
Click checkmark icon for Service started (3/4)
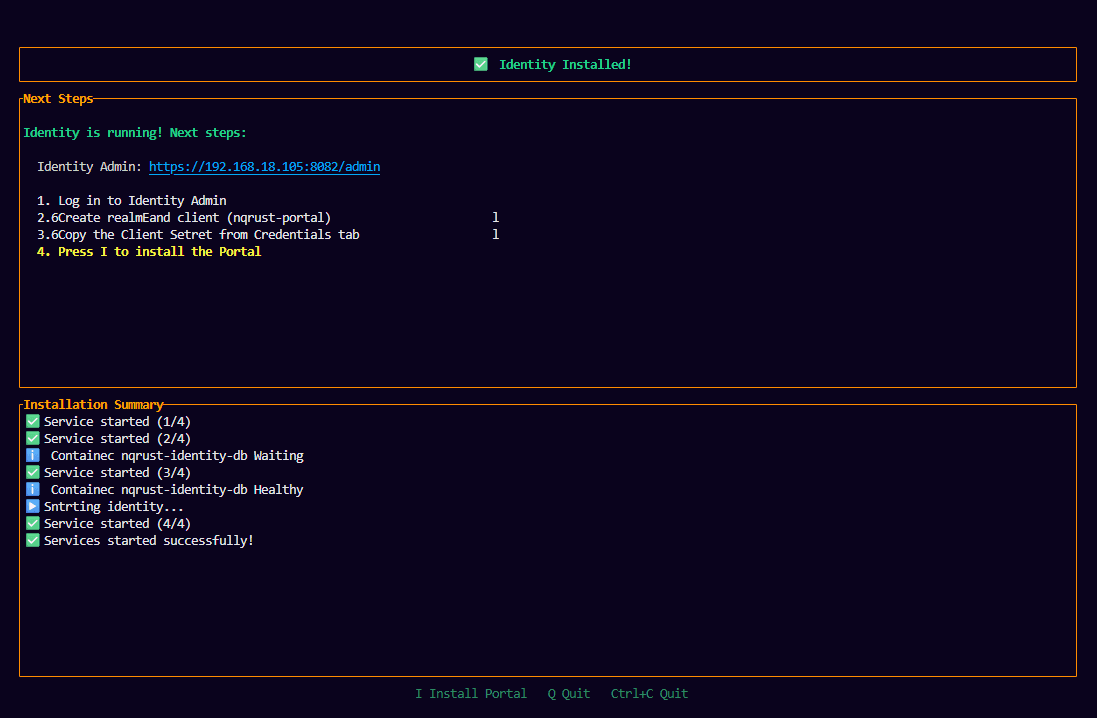point(33,472)
